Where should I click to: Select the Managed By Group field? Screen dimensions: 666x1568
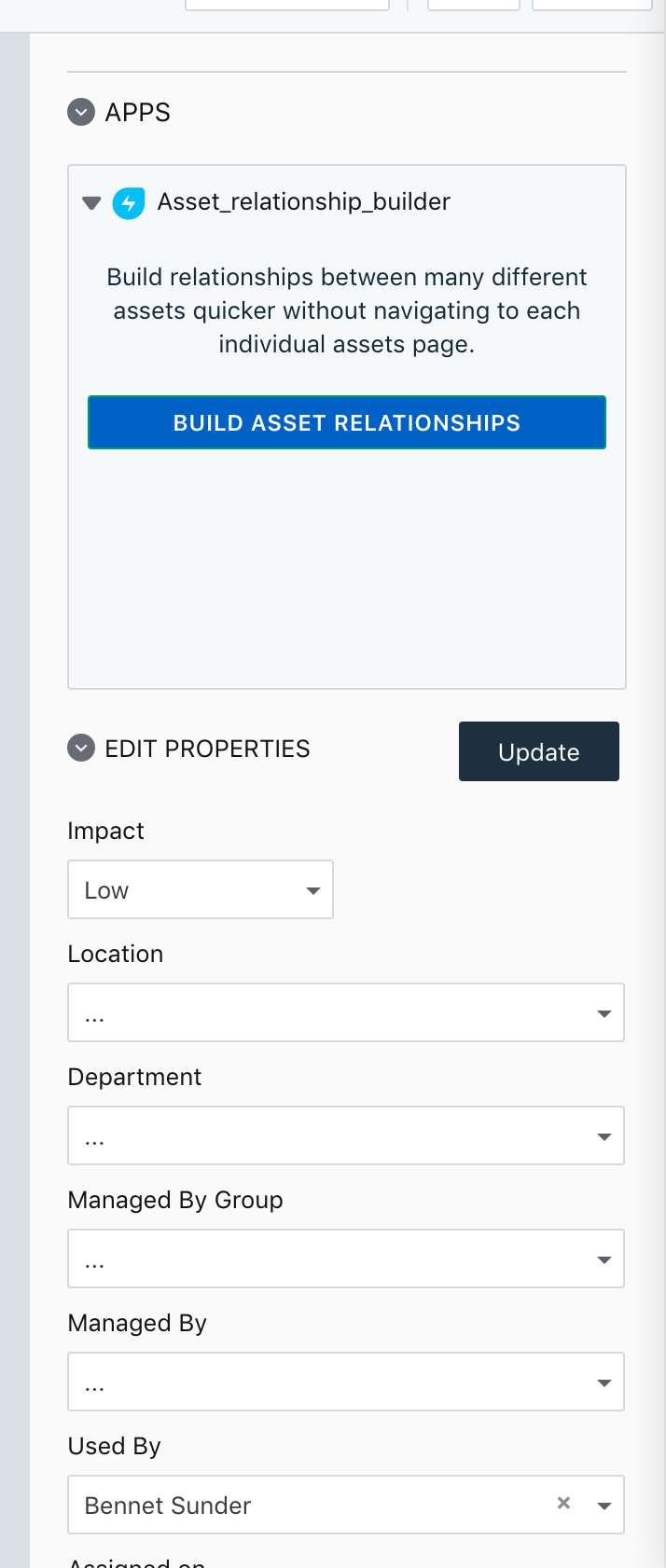click(346, 1259)
